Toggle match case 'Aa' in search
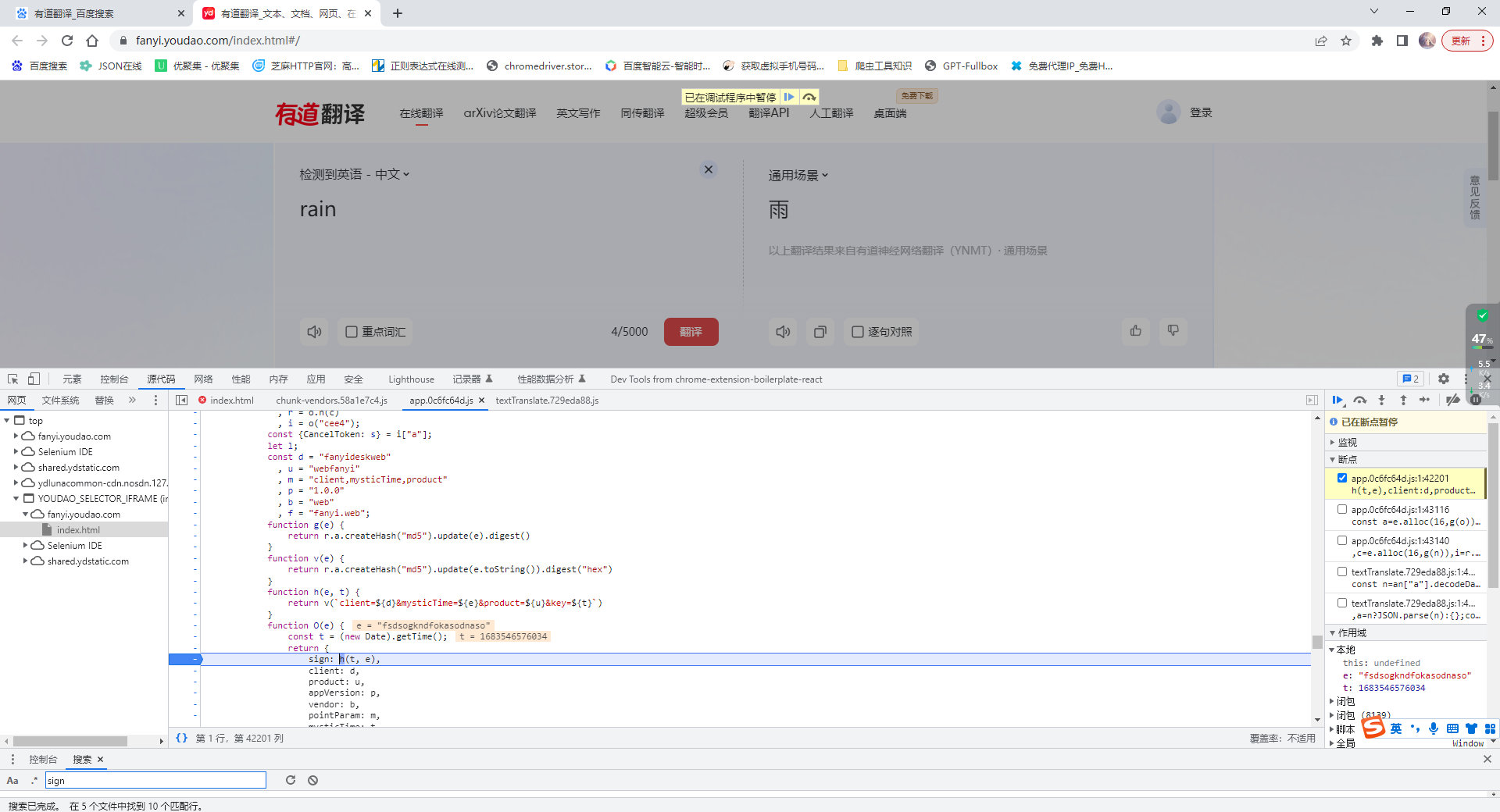The height and width of the screenshot is (812, 1500). click(x=12, y=780)
